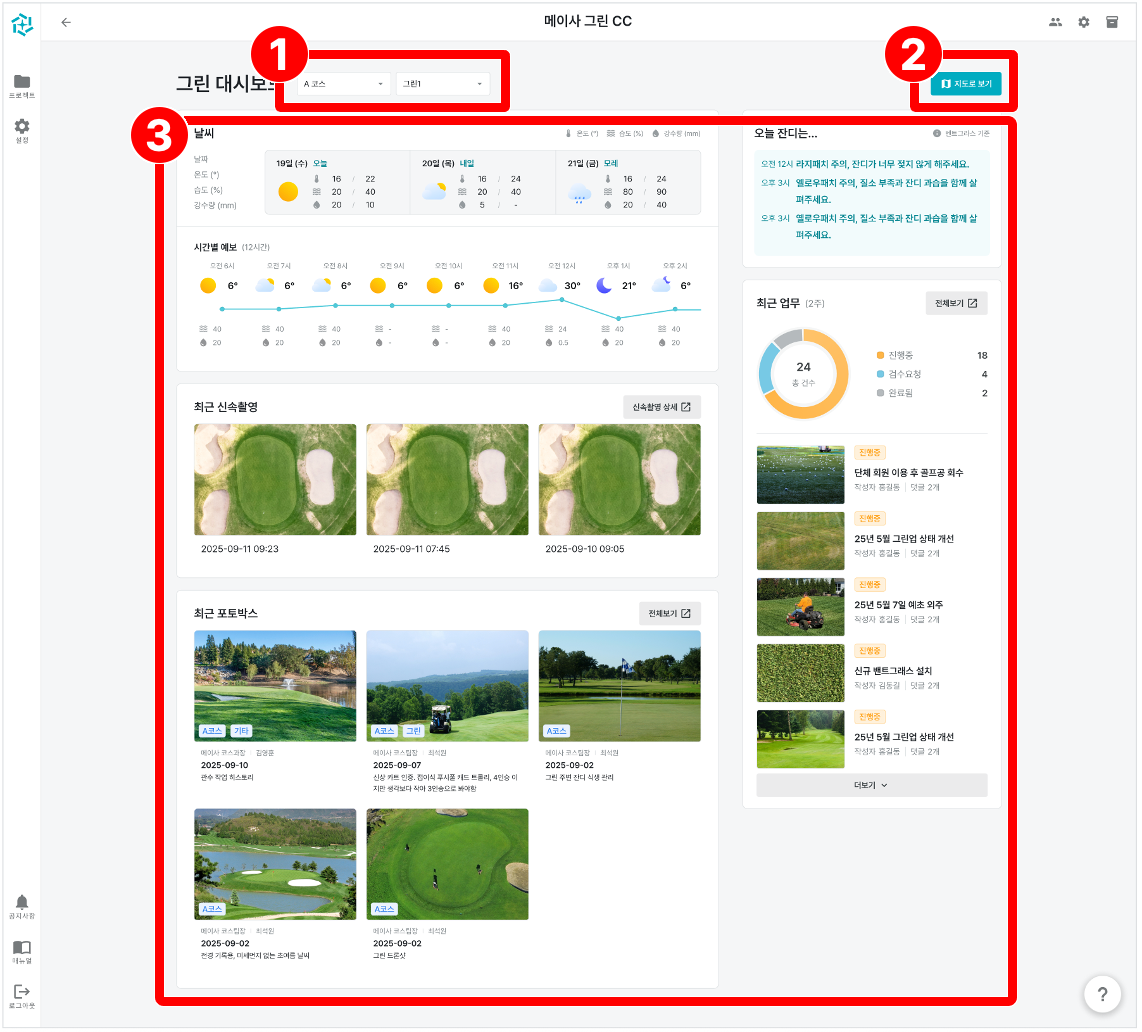This screenshot has width=1142, height=1032.
Task: Open the users icon in top bar
Action: [x=1055, y=22]
